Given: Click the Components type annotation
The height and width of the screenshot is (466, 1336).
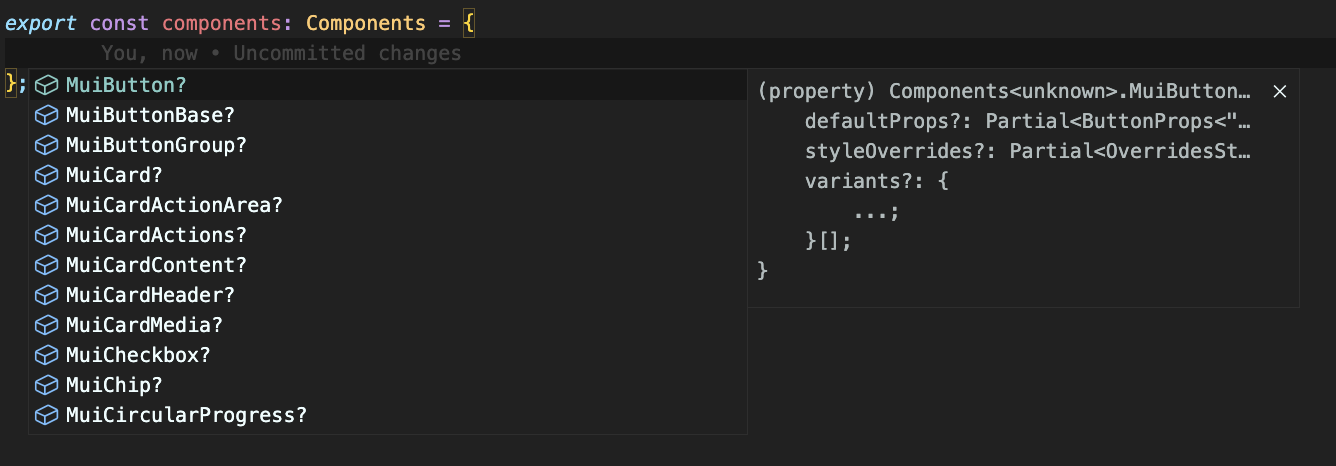Looking at the screenshot, I should point(360,22).
